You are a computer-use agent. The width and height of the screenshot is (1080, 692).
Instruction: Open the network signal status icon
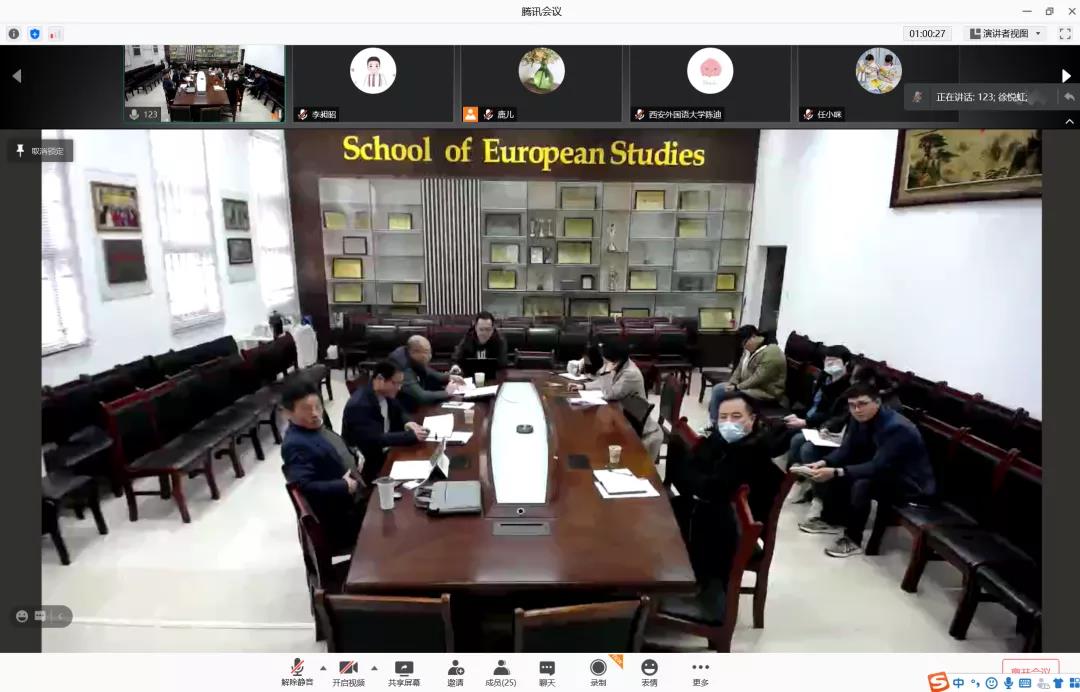[56, 33]
